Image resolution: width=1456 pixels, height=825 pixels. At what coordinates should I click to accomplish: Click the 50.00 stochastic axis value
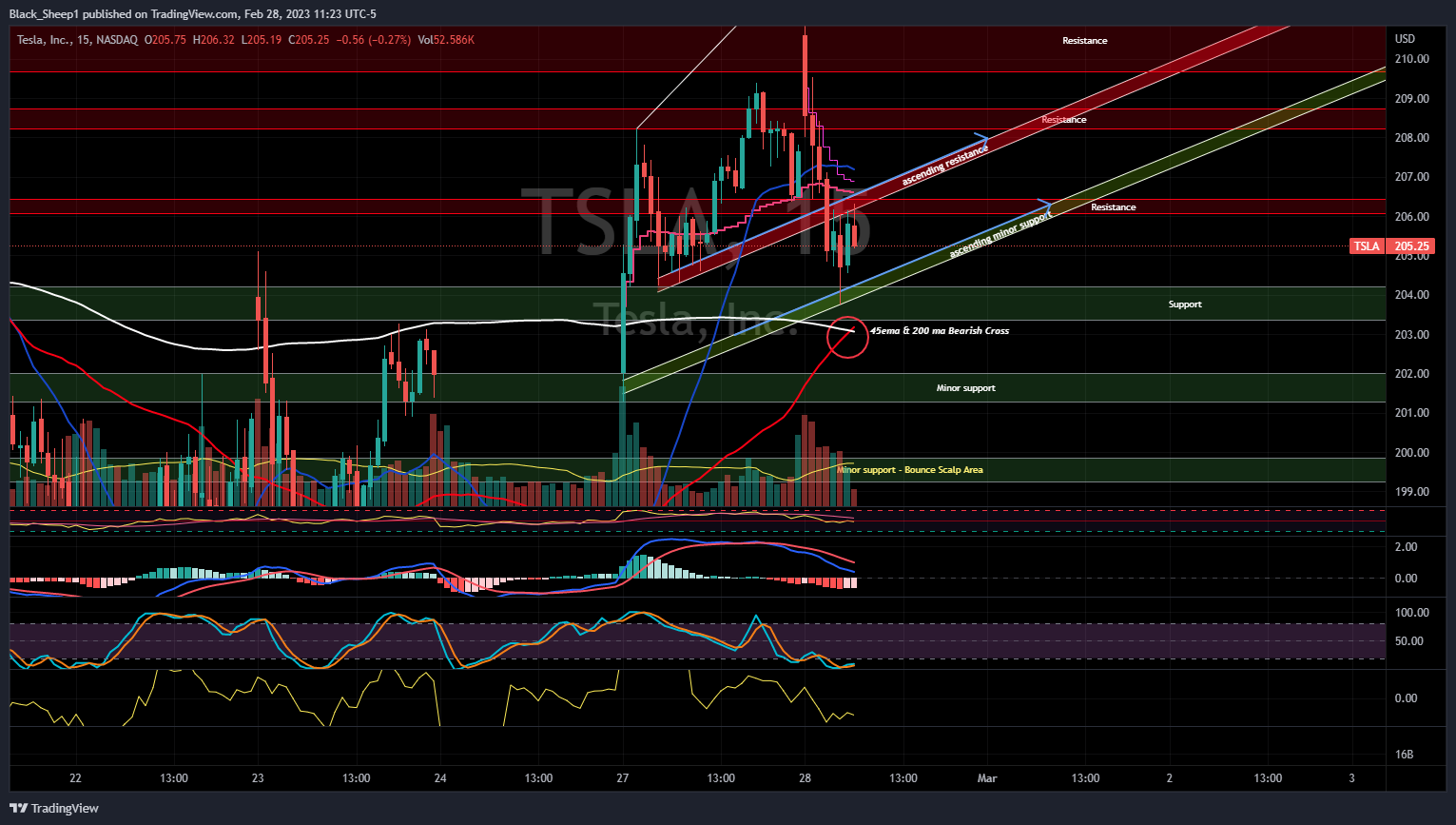tap(1409, 641)
